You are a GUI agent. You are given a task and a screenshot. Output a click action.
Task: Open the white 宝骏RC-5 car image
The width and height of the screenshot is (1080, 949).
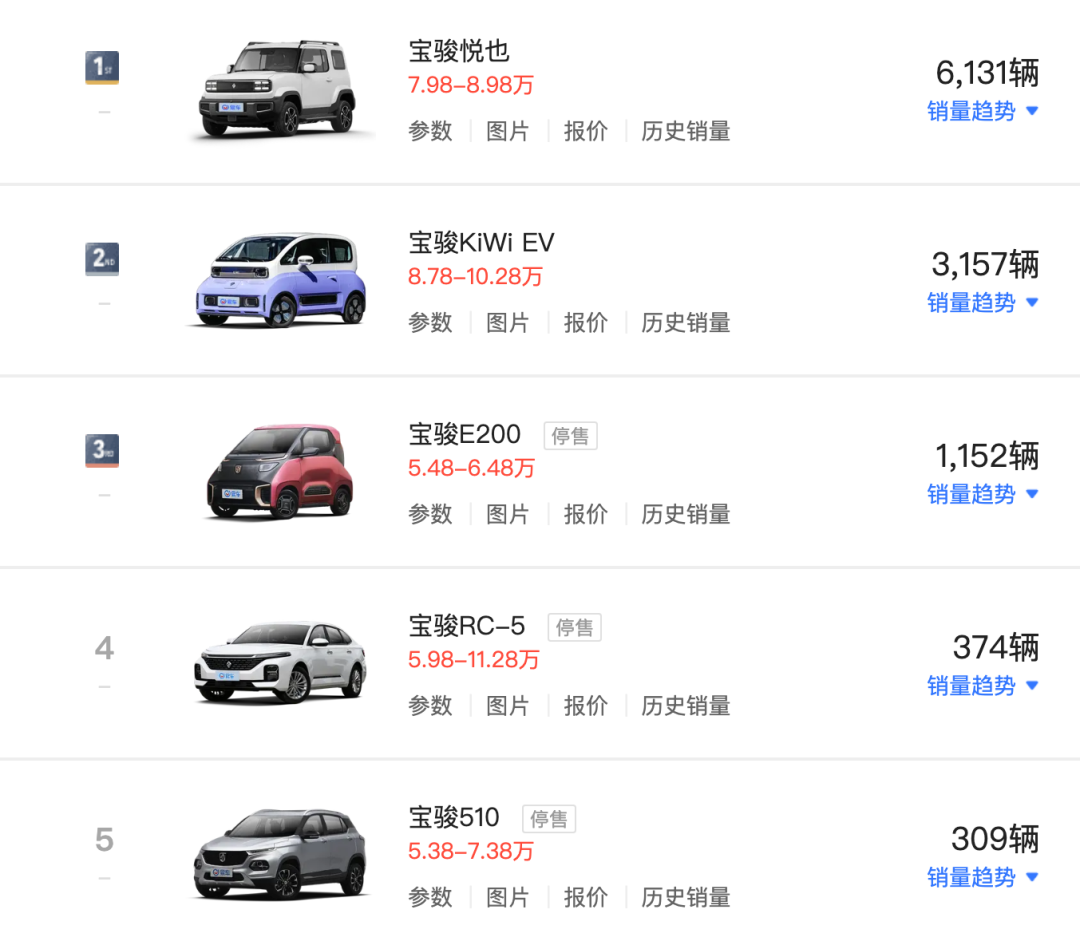[279, 662]
